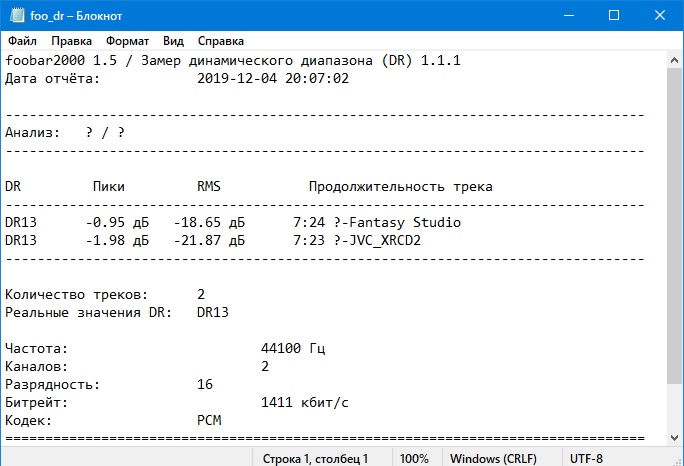
Task: Click the value '1411 кбит/с'
Action: [x=305, y=402]
